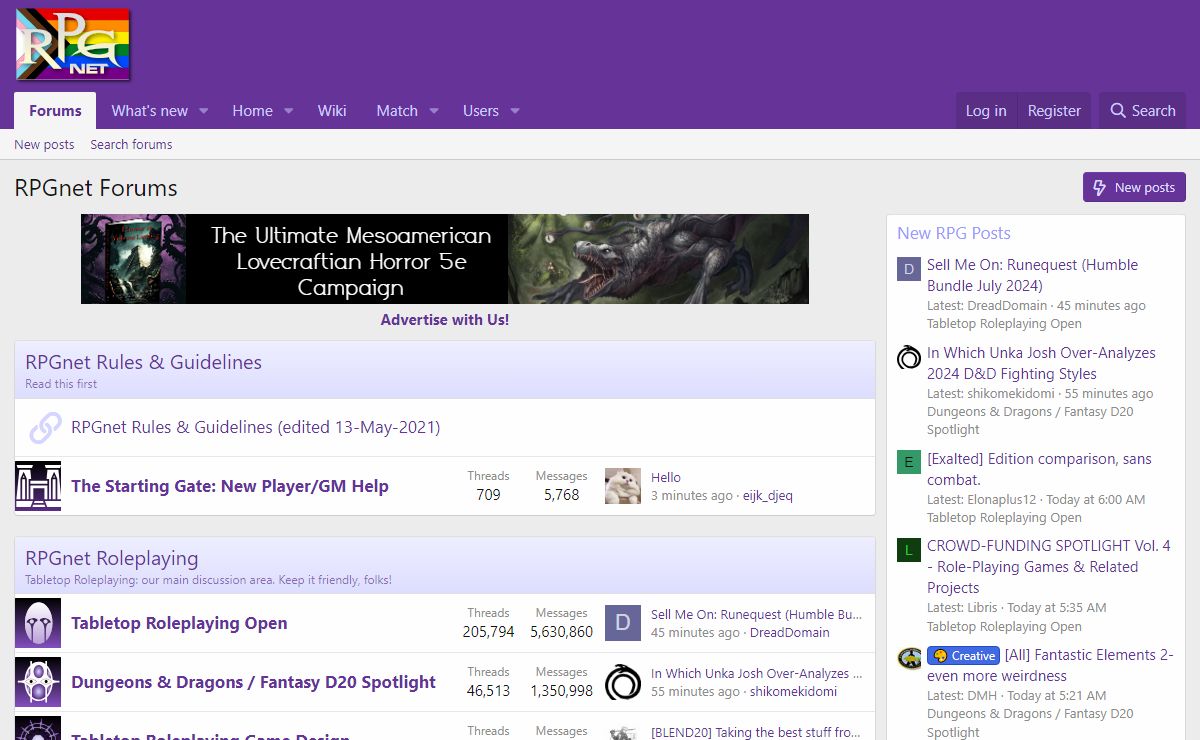Open The Starting Gate: New Player/GM Help

coord(230,486)
